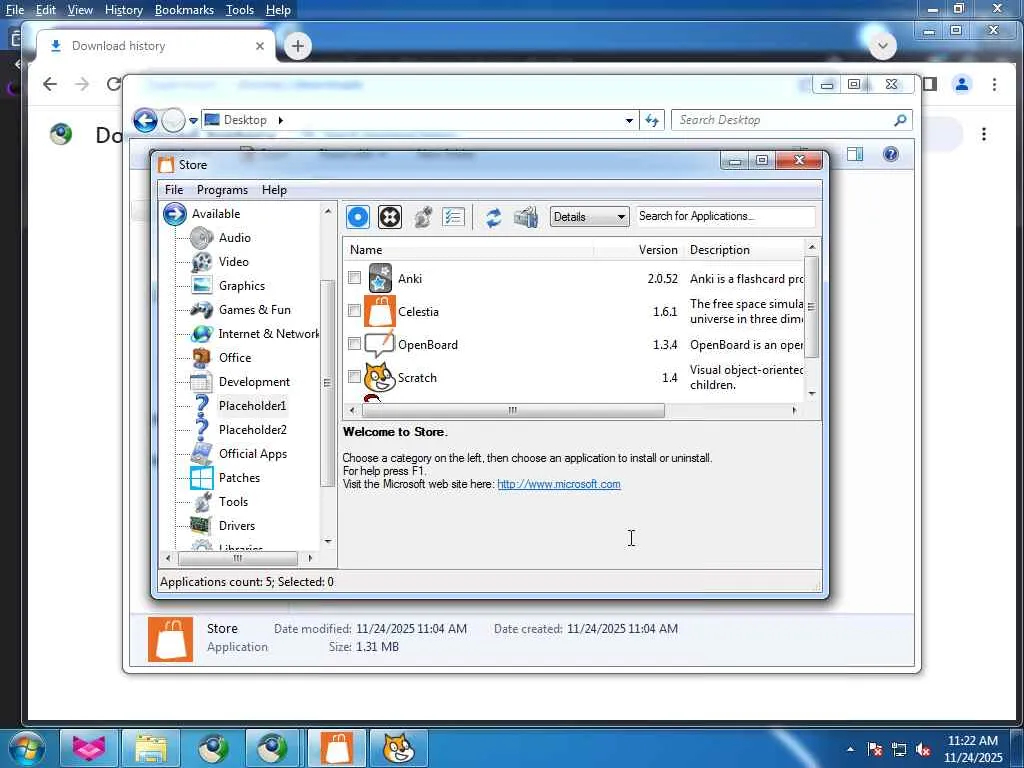Select the Official Apps category
This screenshot has width=1024, height=768.
click(x=253, y=454)
